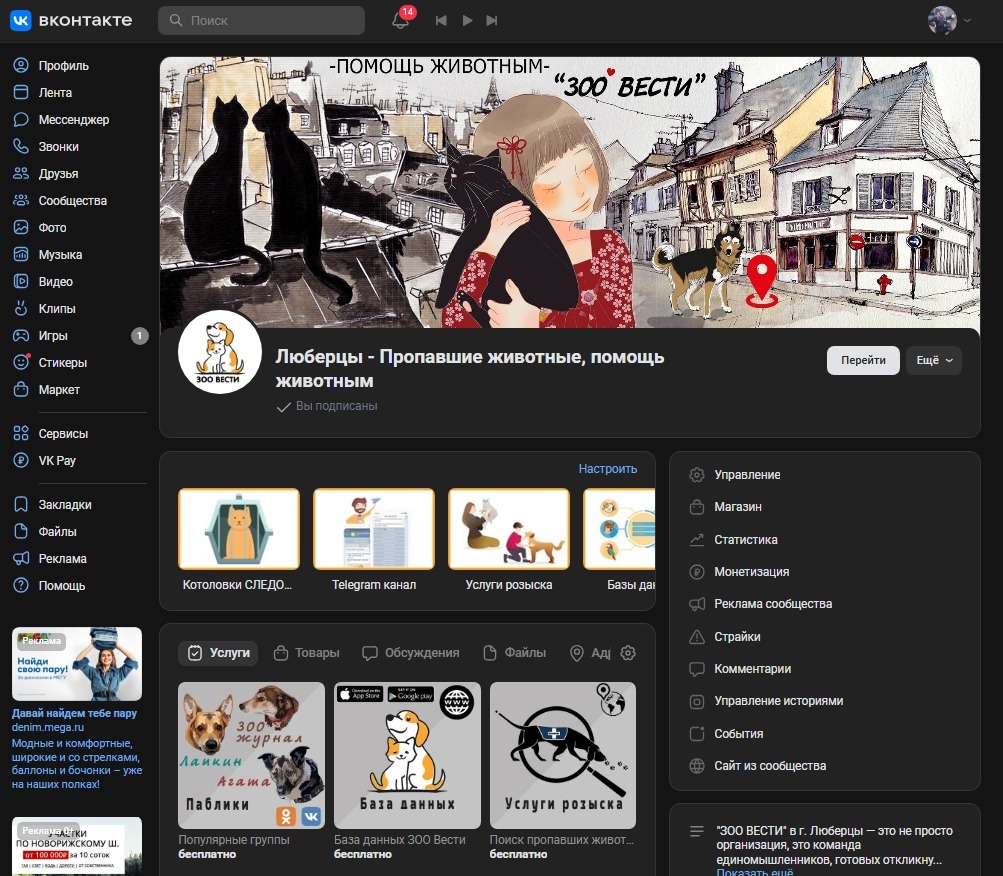Open the Вы подписаны subscription status
The image size is (1003, 876).
[327, 406]
